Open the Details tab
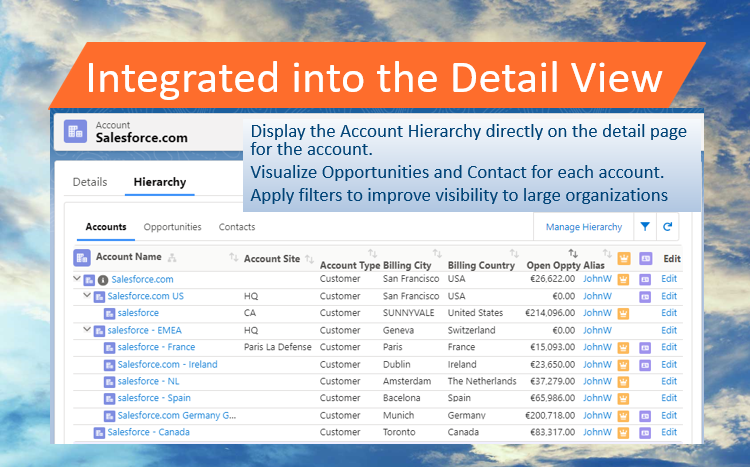This screenshot has height=467, width=750. coord(90,182)
